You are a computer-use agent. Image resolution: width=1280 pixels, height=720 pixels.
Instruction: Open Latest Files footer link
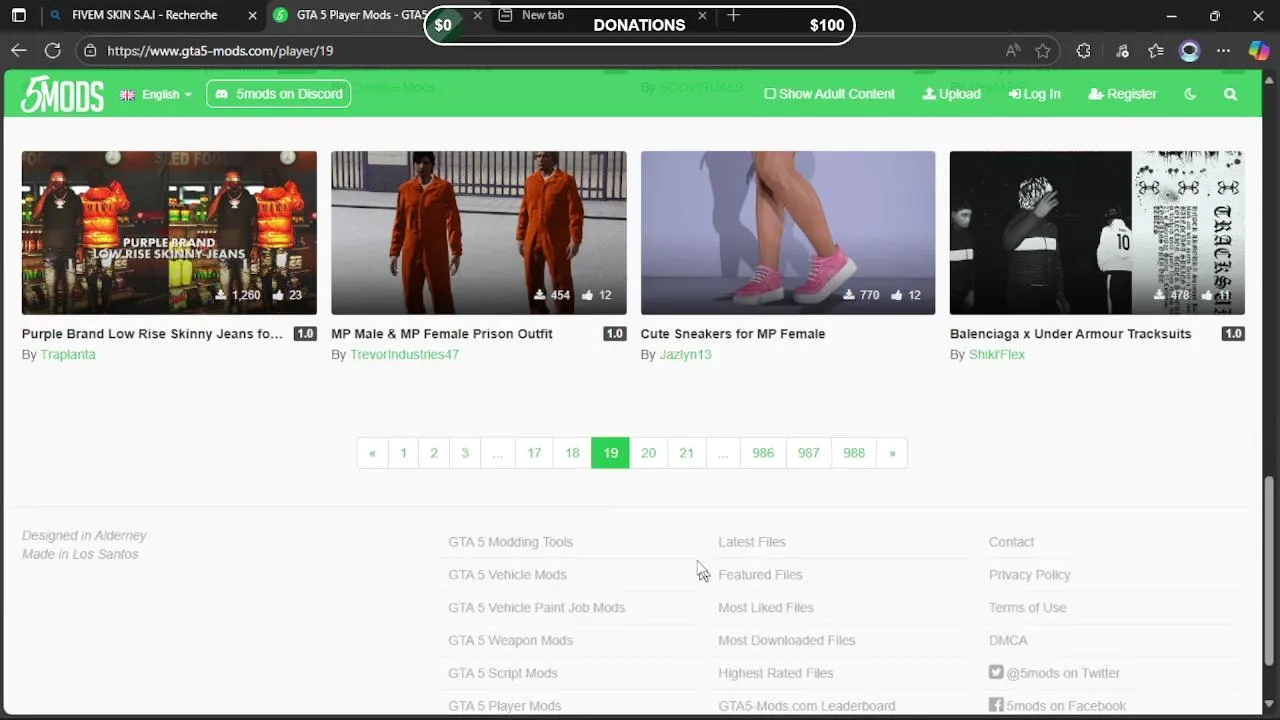point(752,542)
